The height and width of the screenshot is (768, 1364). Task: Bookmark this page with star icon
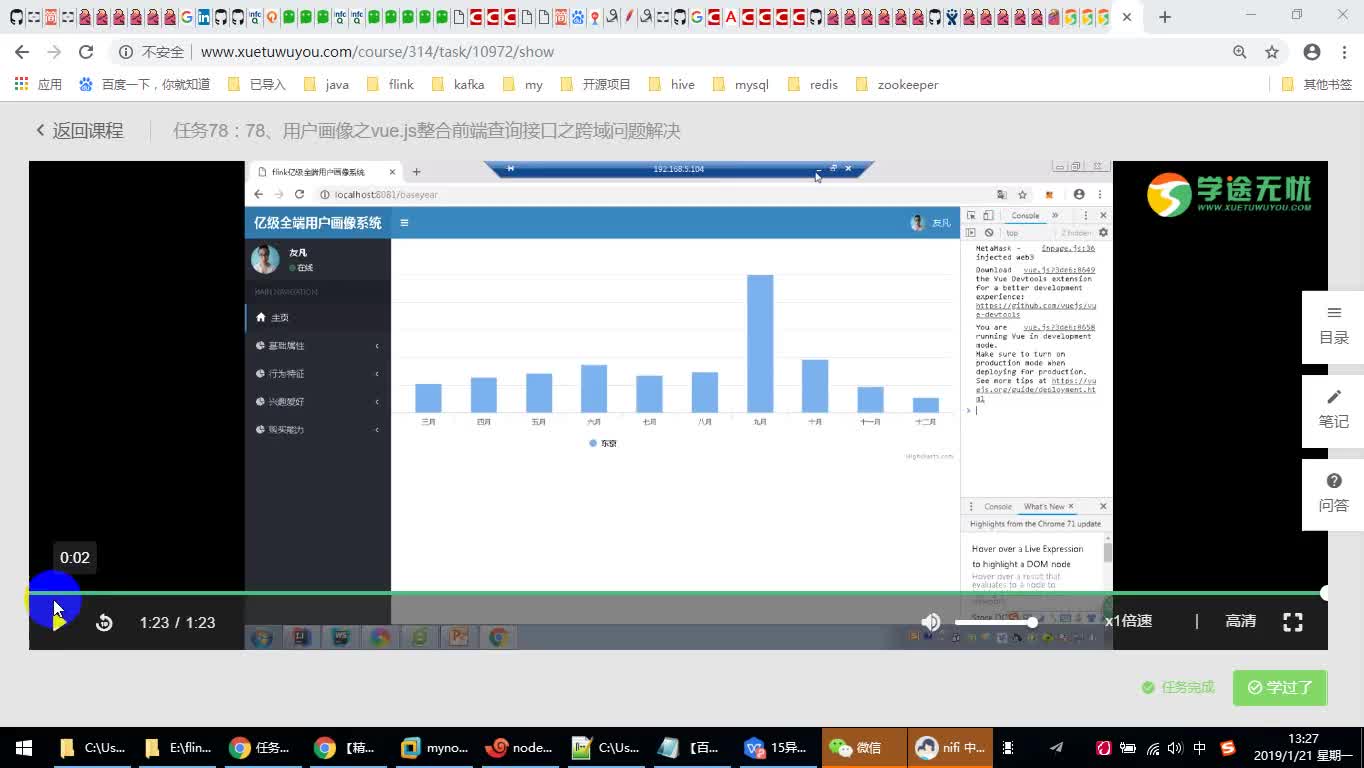(1272, 52)
